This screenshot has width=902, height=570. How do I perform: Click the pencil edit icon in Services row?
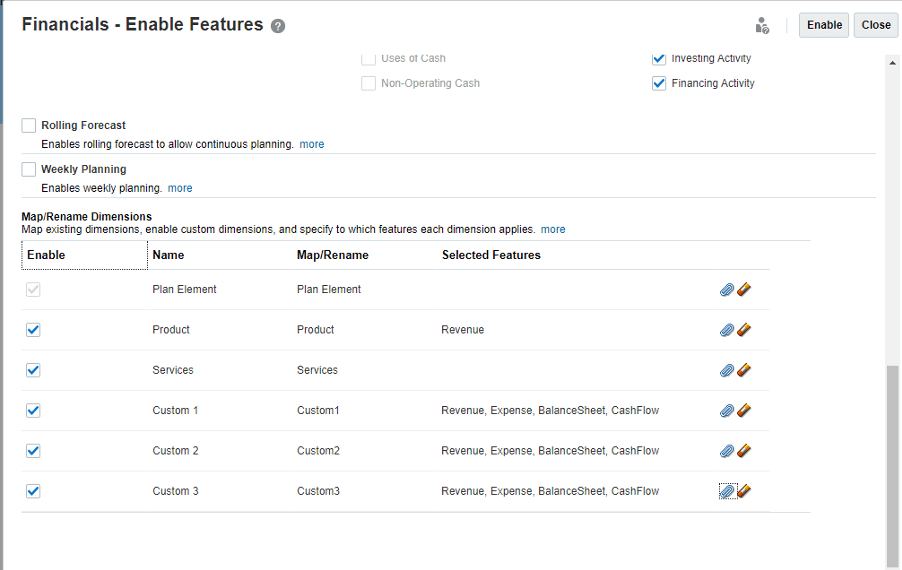pos(744,369)
